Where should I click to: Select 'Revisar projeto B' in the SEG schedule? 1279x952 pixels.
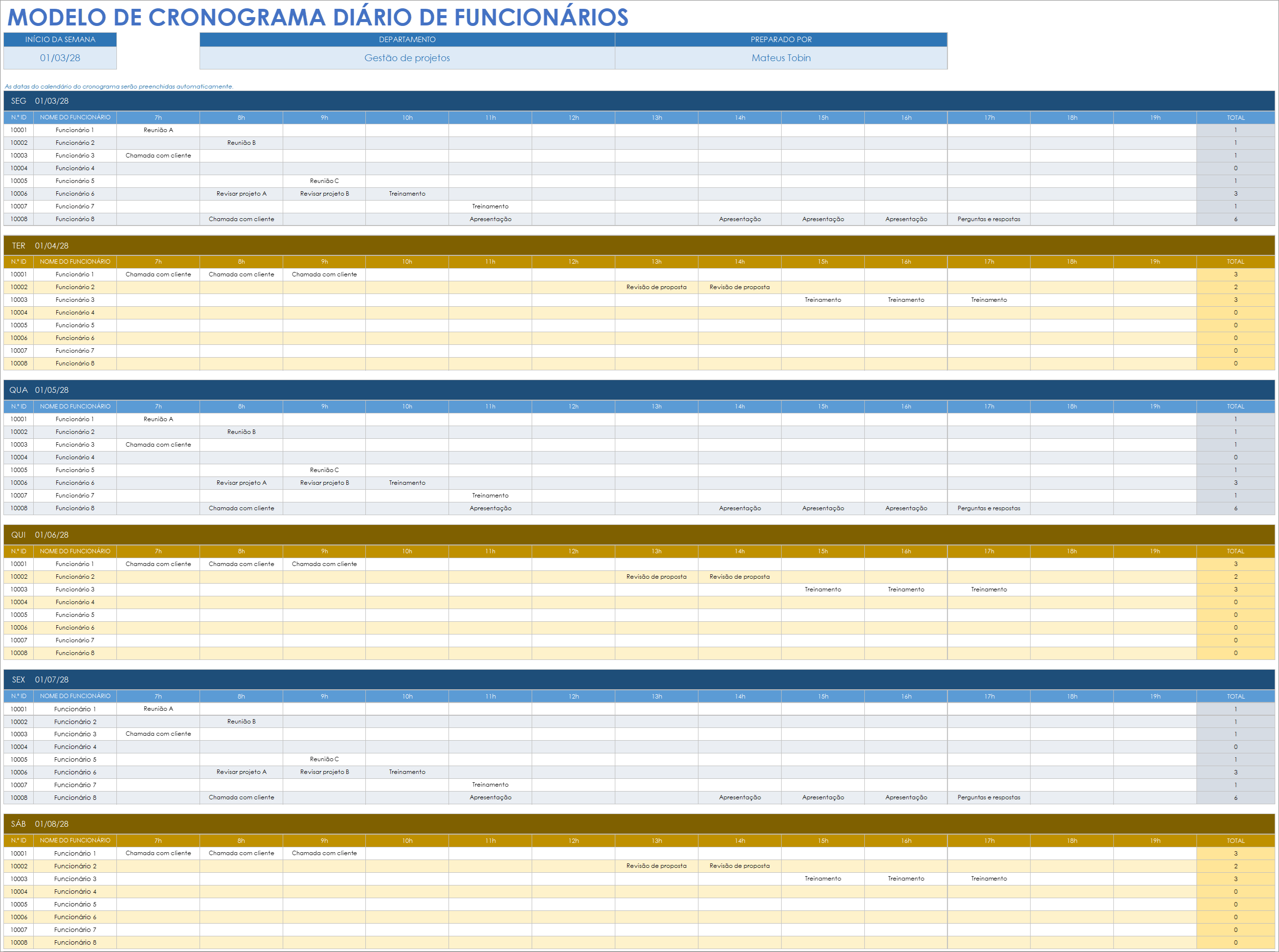[x=324, y=194]
